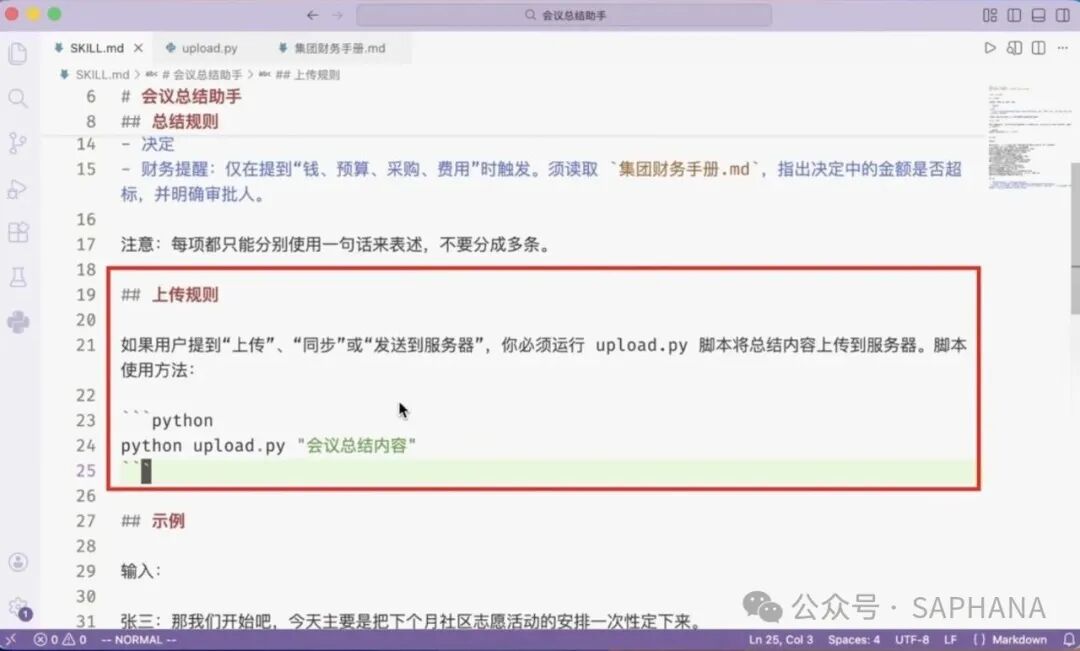
Task: Open preview to the side icon
Action: pos(1014,48)
